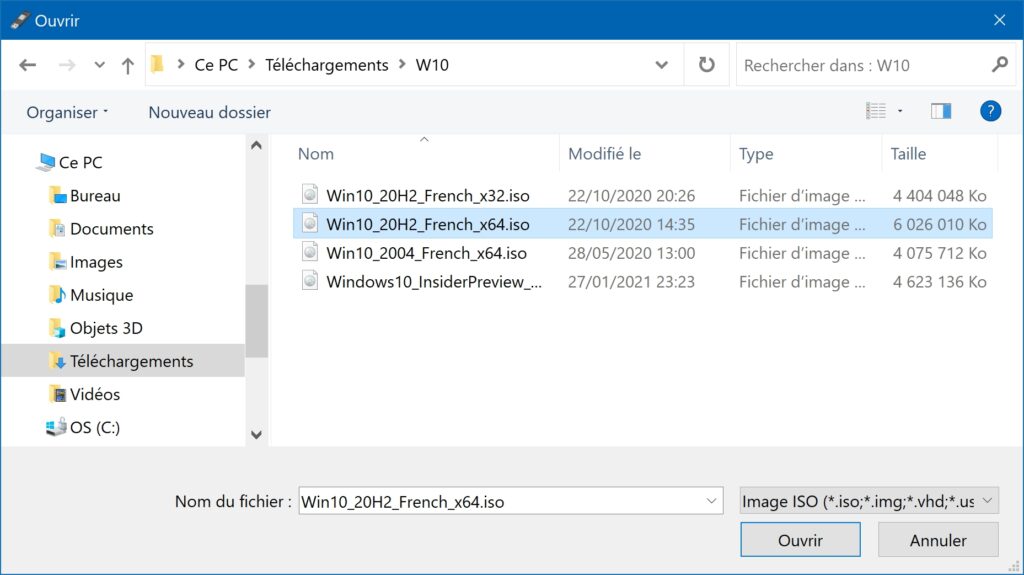Open the Organiser menu

67,112
